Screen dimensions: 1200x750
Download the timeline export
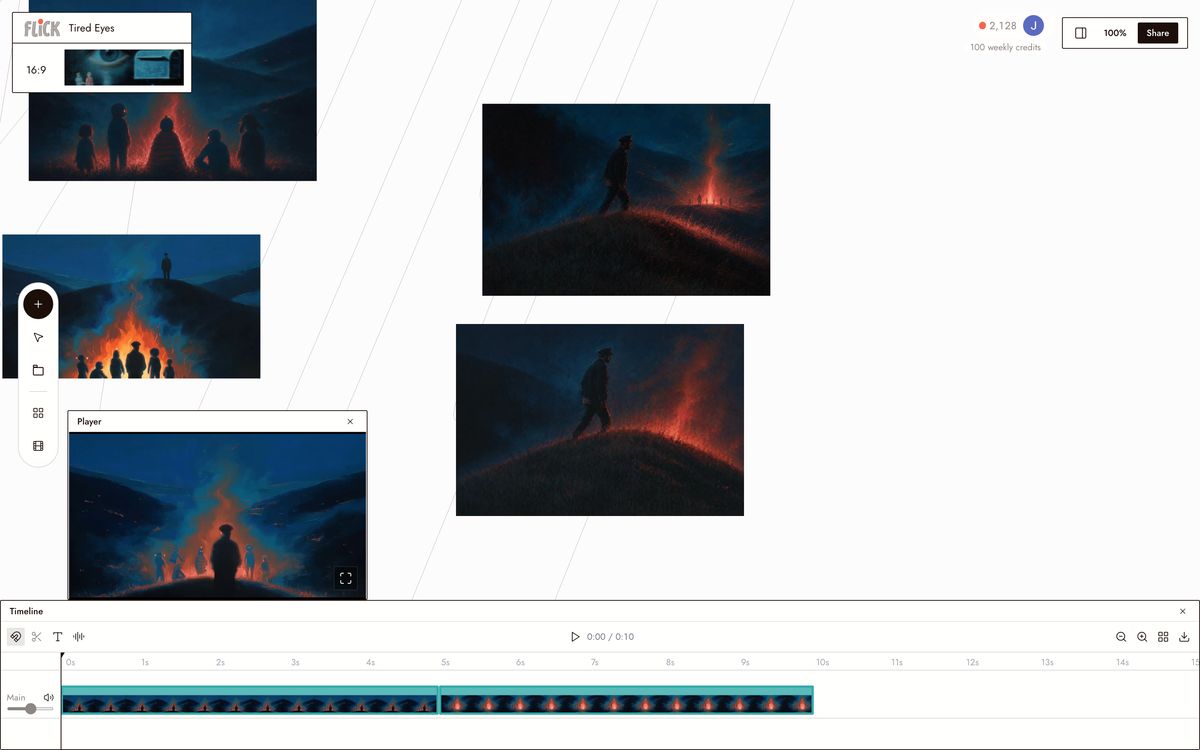pos(1184,637)
